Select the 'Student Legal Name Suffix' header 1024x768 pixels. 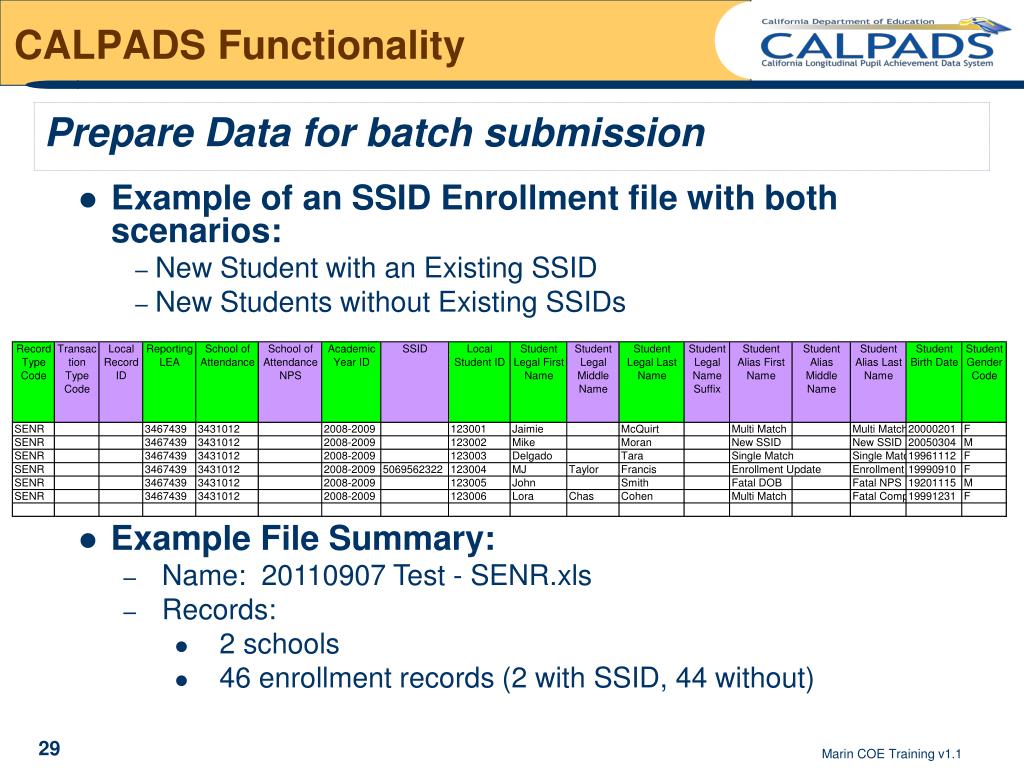(707, 382)
